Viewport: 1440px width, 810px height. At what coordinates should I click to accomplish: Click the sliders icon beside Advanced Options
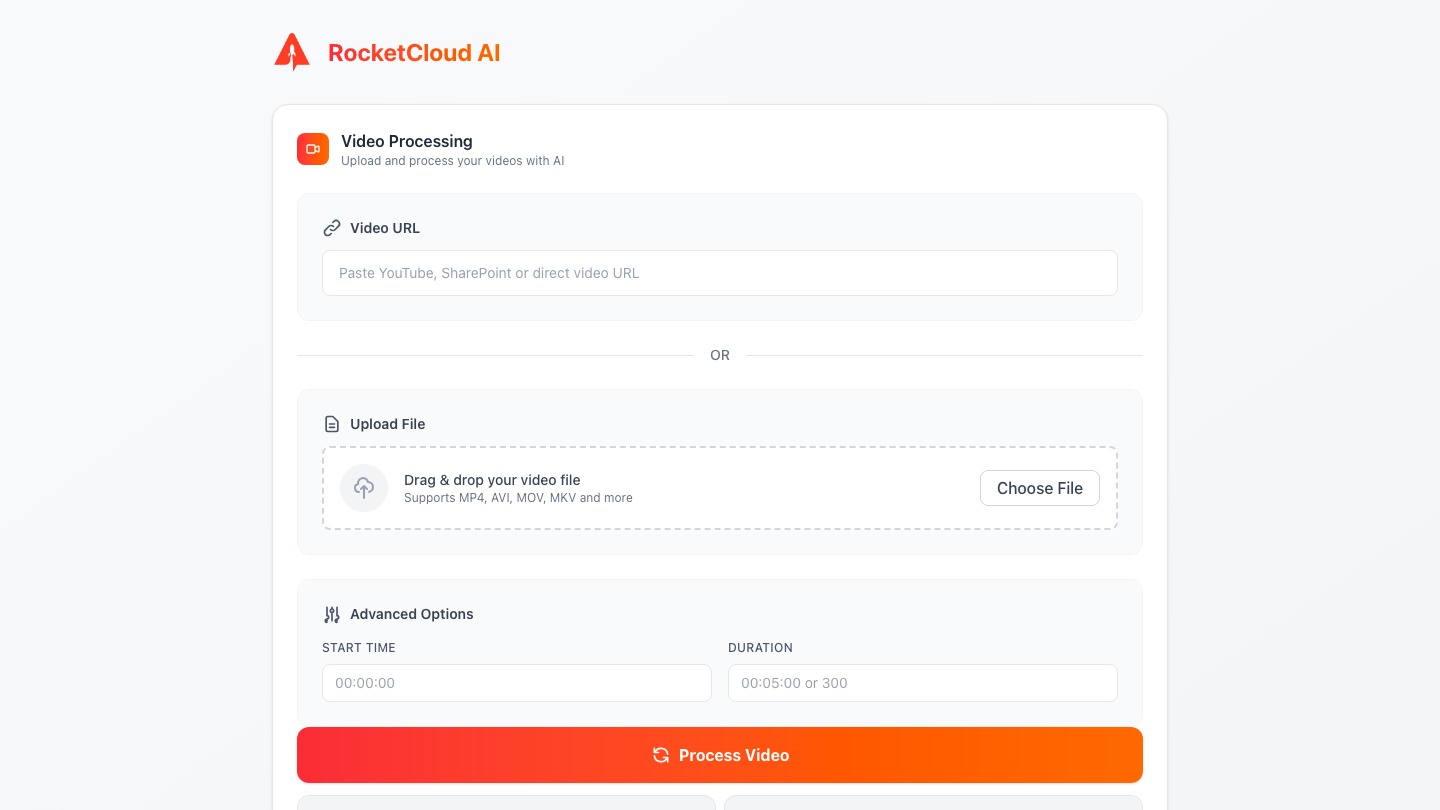point(332,614)
